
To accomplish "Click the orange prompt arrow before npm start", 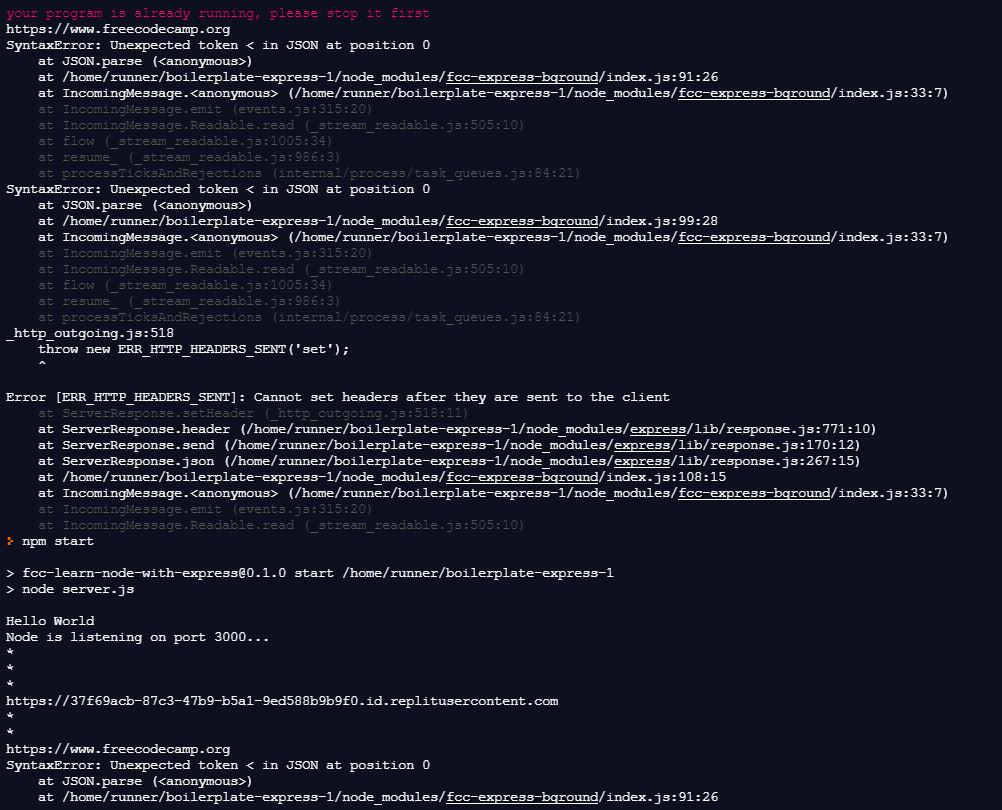I will coord(10,541).
